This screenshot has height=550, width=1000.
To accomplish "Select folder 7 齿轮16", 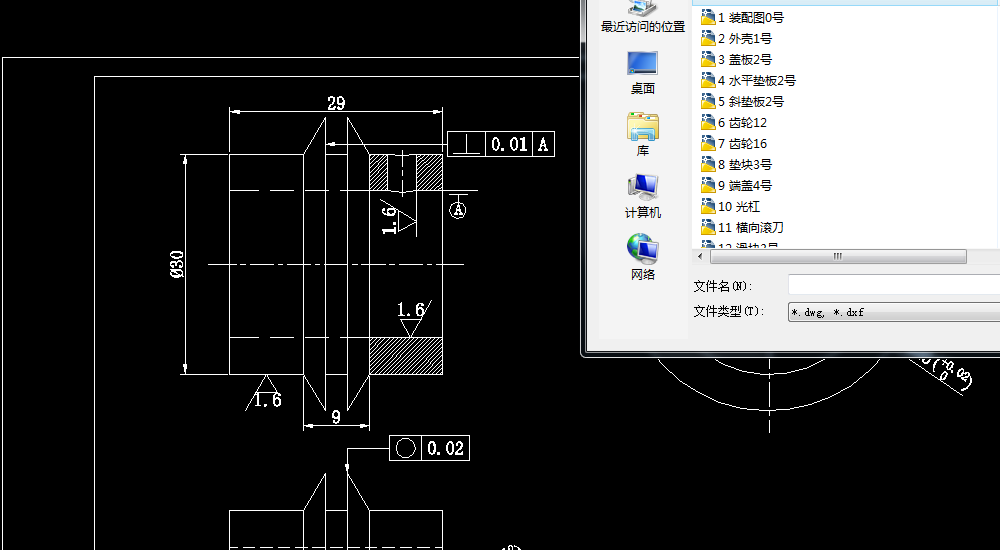I will pyautogui.click(x=734, y=144).
